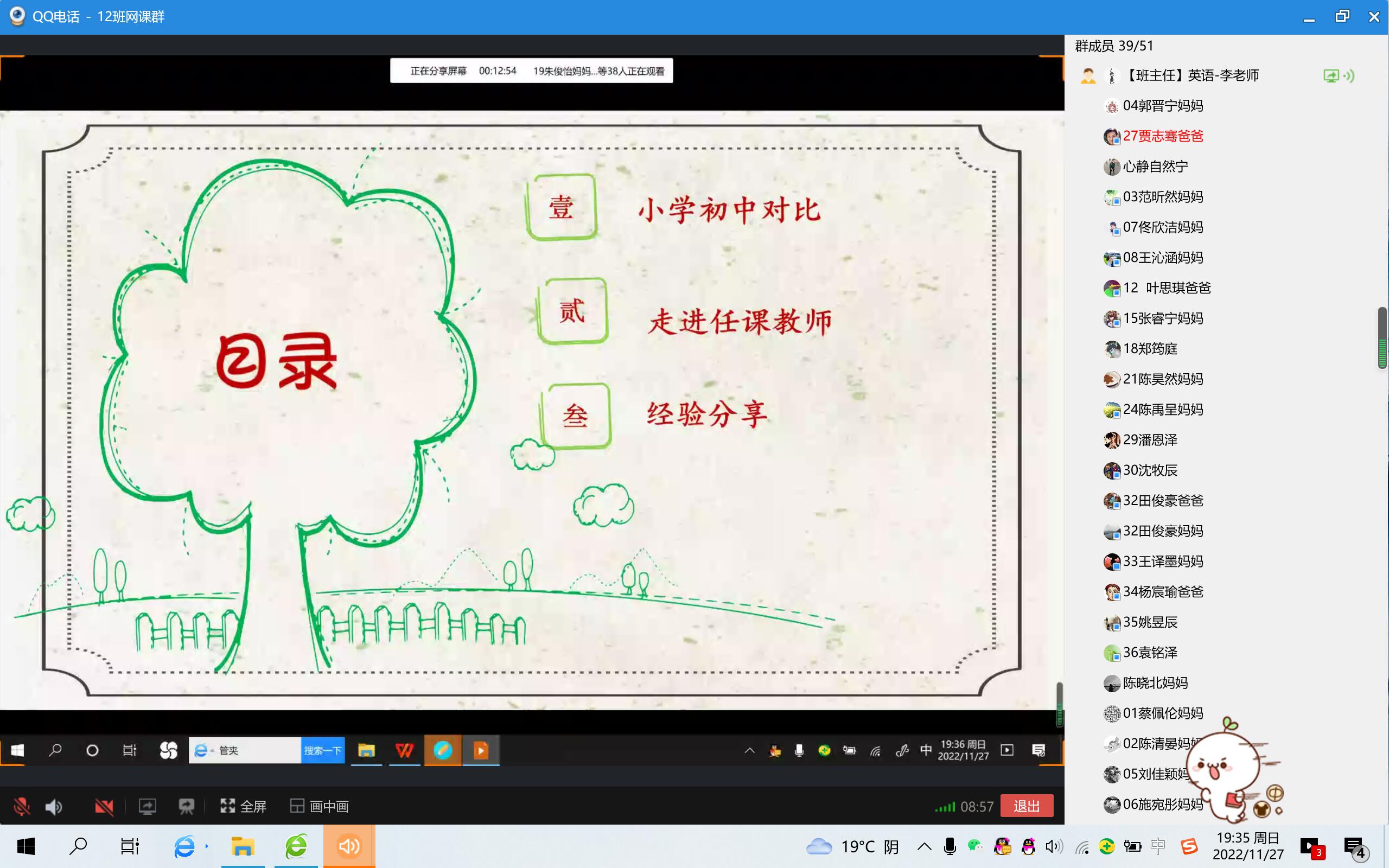Select member 21陈昊然妈妈

(1163, 379)
